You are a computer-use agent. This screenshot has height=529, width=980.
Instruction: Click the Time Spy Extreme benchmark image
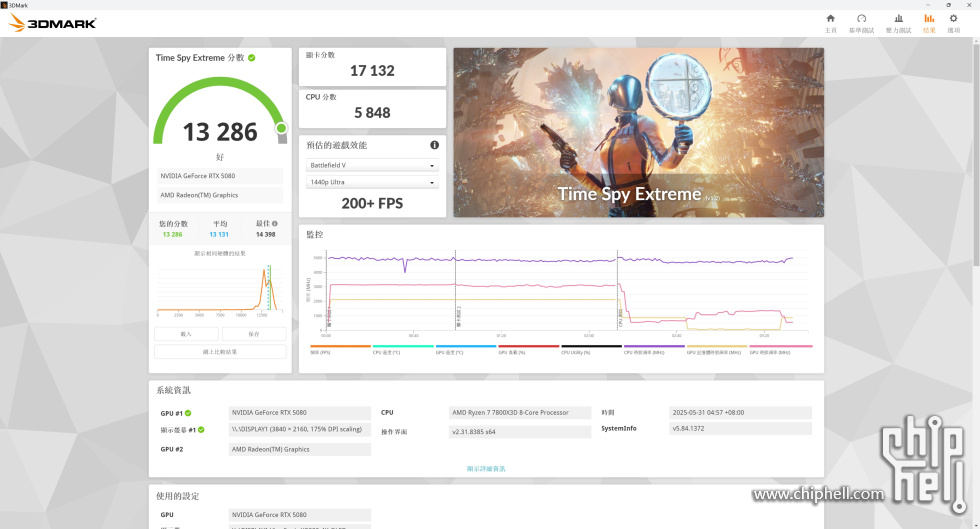click(638, 133)
